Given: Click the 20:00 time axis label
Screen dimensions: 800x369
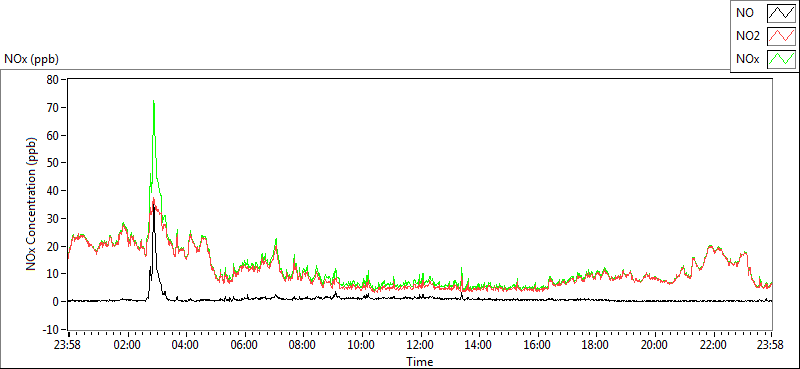Looking at the screenshot, I should (655, 344).
